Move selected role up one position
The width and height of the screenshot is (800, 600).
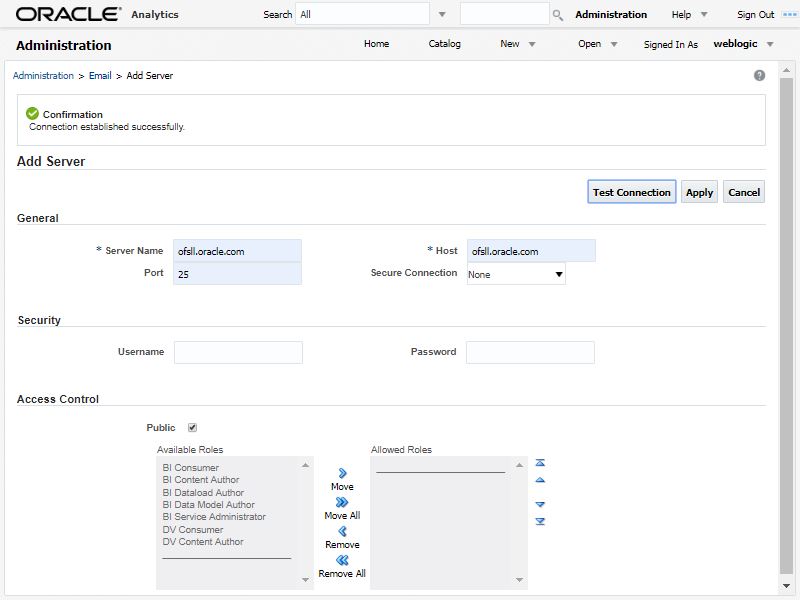[540, 481]
